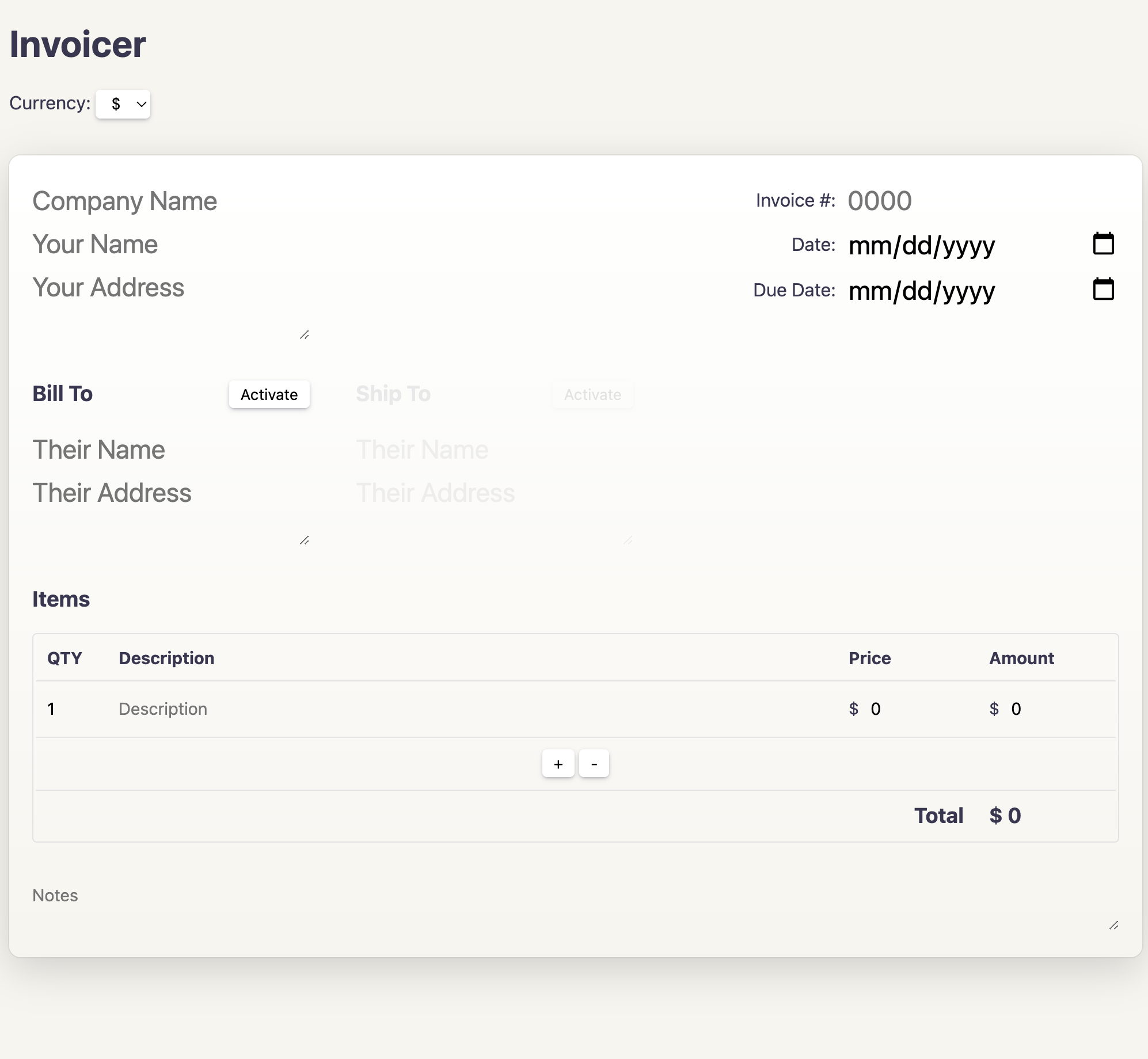Activate the Ship To section
Screen dimensions: 1148x1059
coord(592,395)
